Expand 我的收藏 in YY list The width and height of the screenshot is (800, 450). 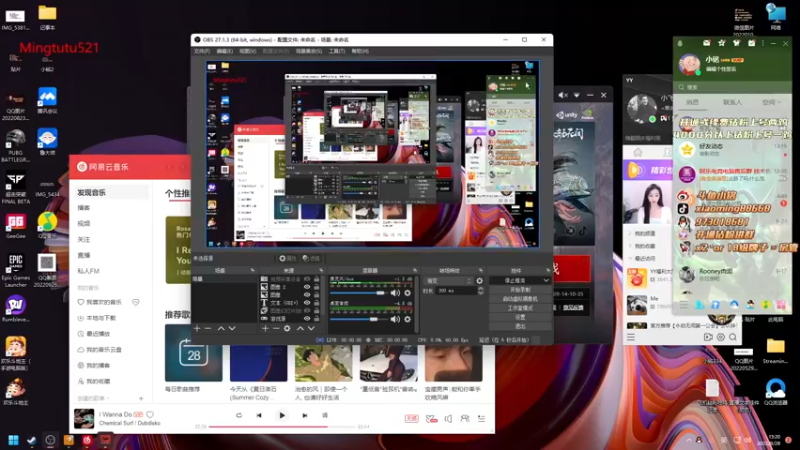point(631,246)
